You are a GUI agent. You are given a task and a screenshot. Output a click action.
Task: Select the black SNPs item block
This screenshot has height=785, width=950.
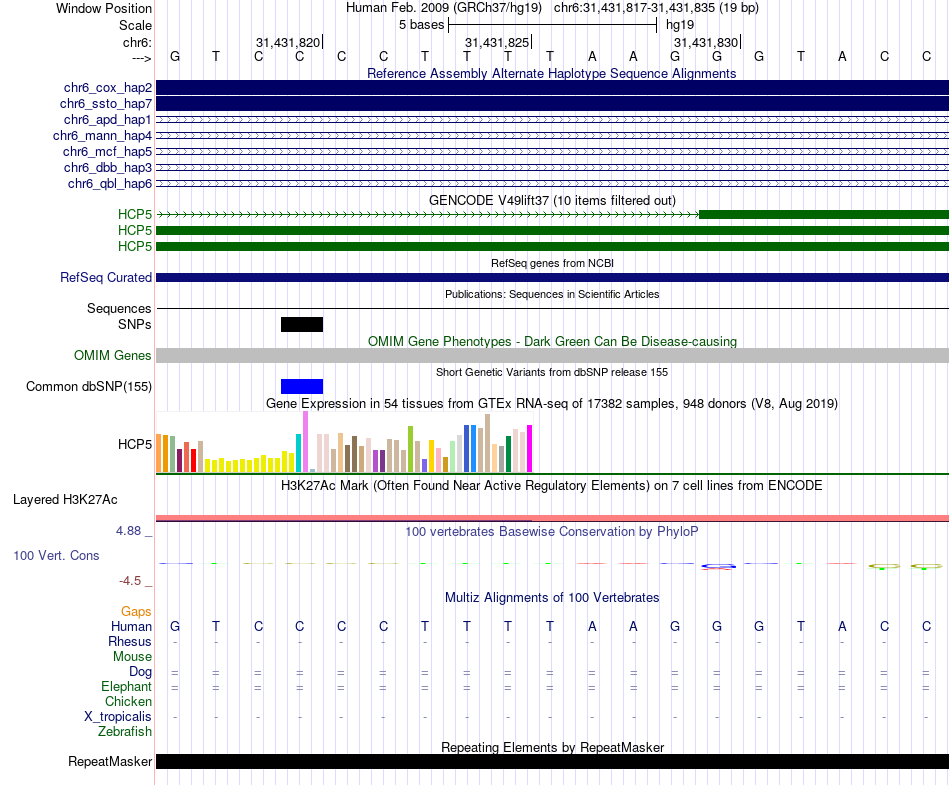(x=302, y=325)
